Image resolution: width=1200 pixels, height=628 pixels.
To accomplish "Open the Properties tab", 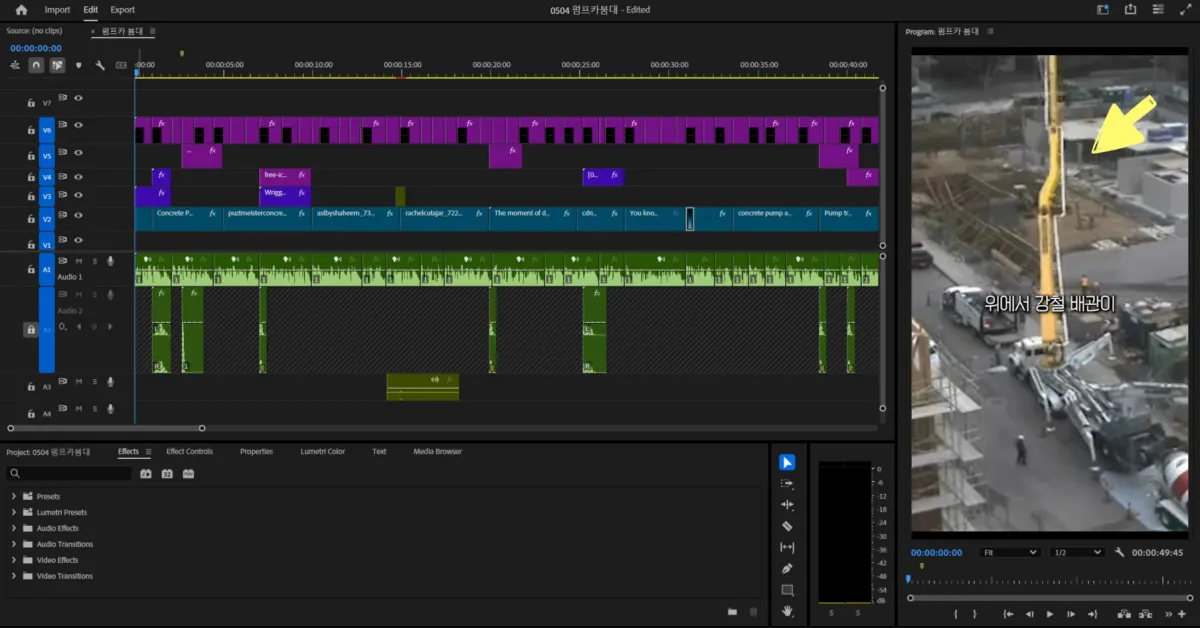I will (257, 452).
